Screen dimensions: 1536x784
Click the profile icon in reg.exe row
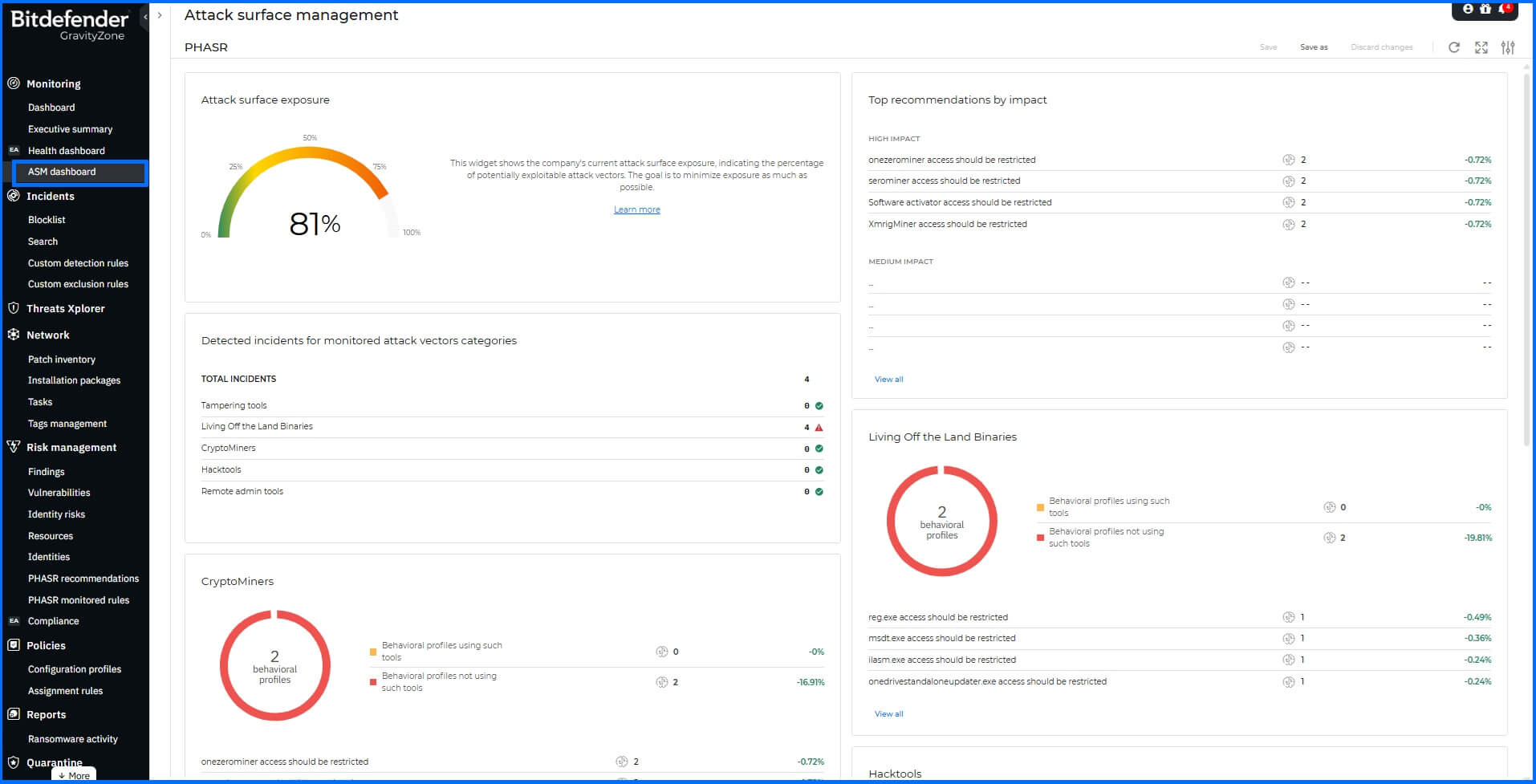pos(1289,617)
